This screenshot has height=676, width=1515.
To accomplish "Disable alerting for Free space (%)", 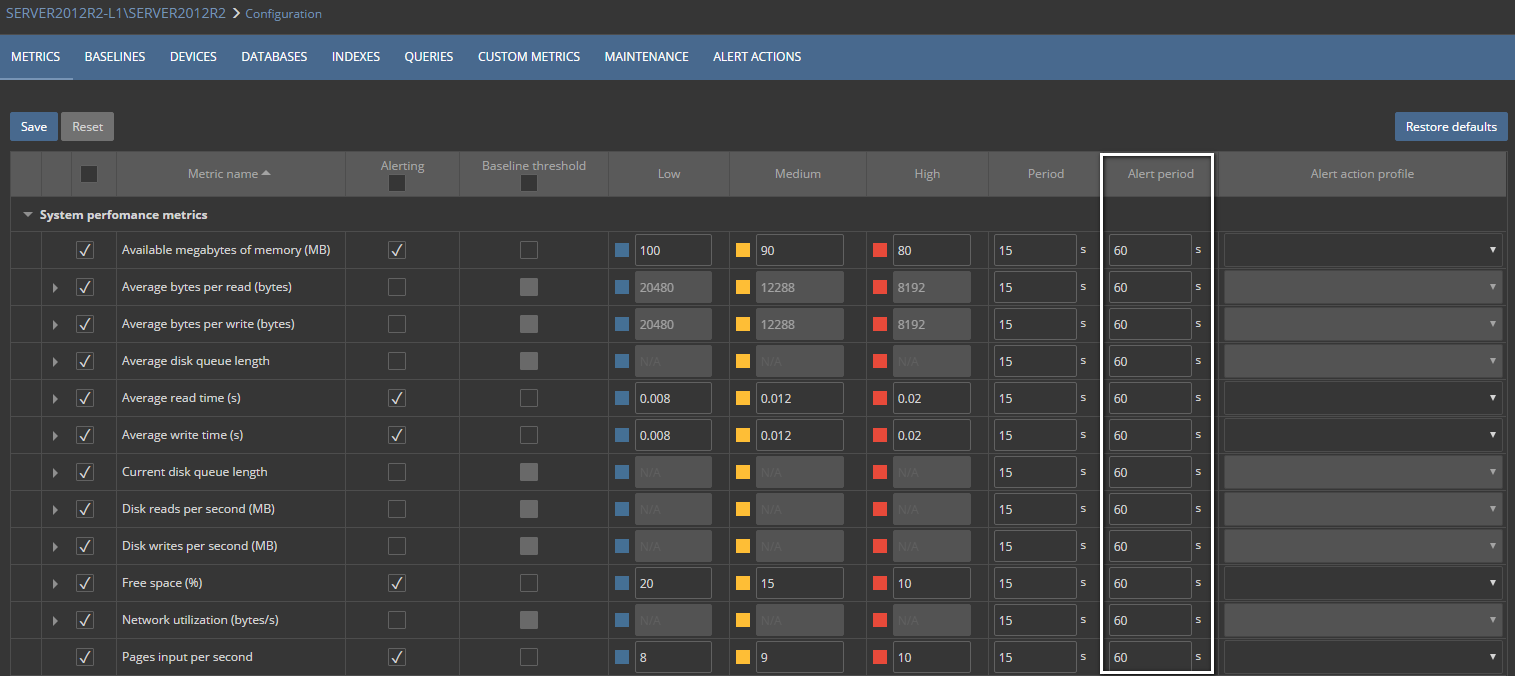I will click(x=397, y=583).
